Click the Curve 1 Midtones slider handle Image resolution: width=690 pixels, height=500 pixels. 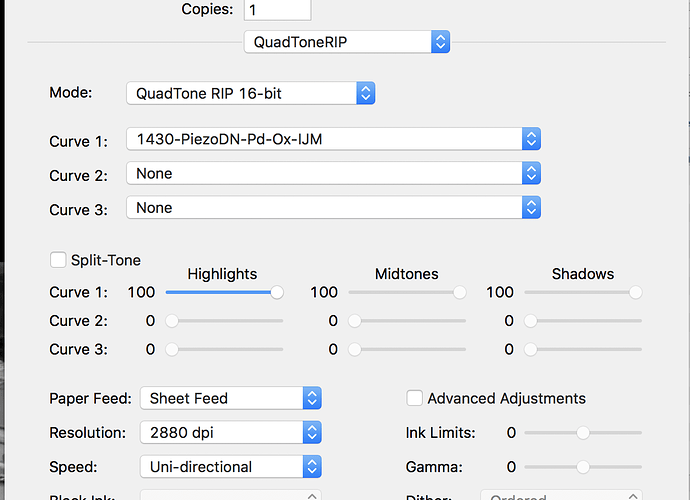click(459, 293)
